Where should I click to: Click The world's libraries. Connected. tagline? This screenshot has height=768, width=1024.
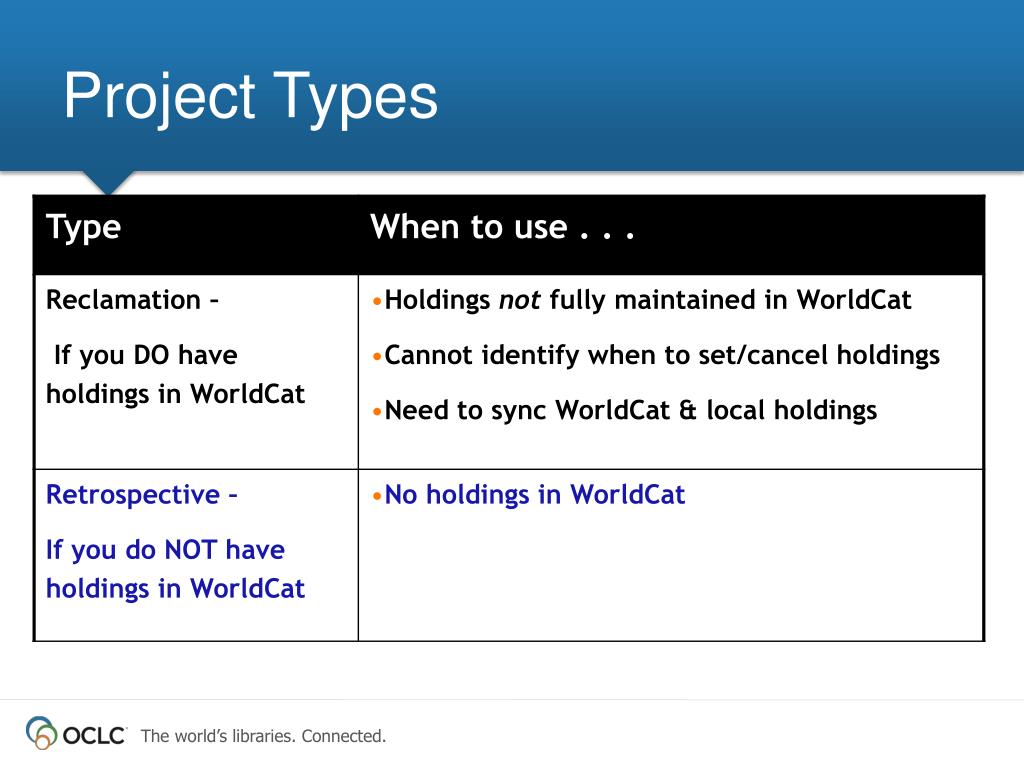point(263,736)
